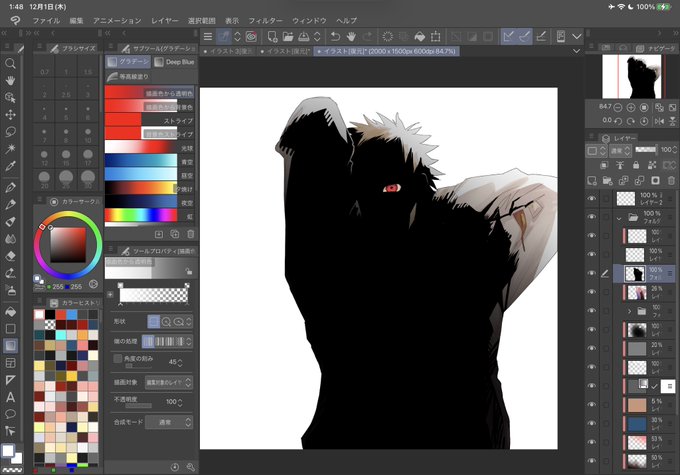Click the New raster layer icon
The image size is (680, 475).
point(592,180)
